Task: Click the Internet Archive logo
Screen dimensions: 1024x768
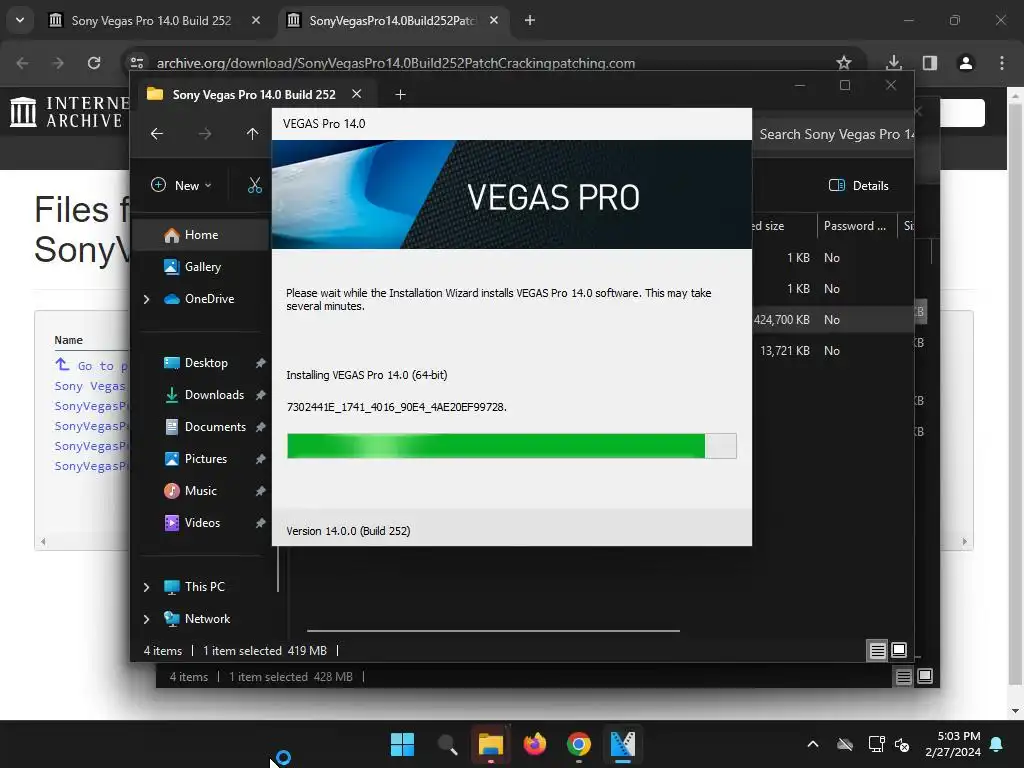Action: click(x=69, y=112)
